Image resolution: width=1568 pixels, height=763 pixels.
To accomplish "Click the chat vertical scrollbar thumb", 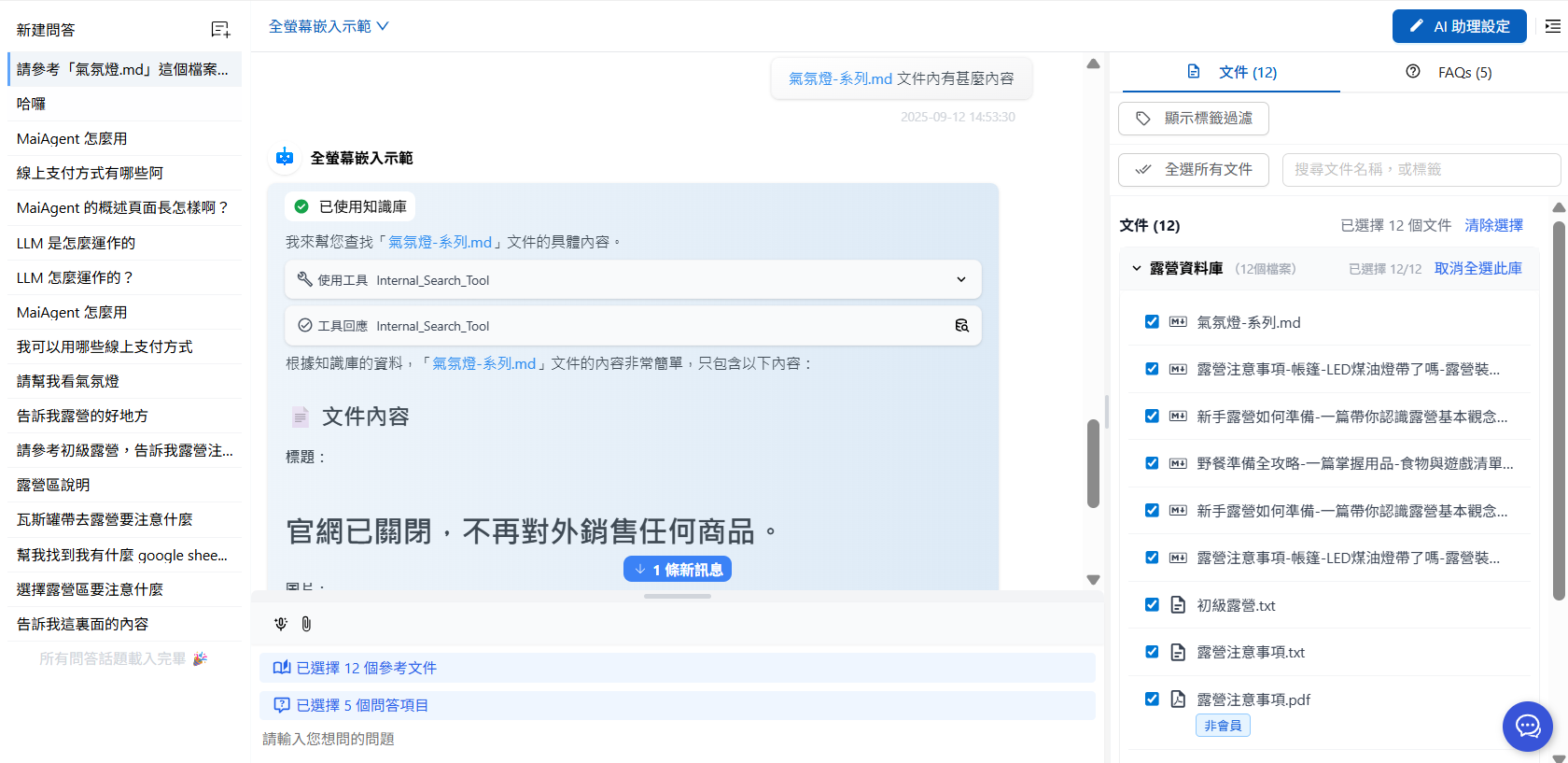I will coord(1093,464).
